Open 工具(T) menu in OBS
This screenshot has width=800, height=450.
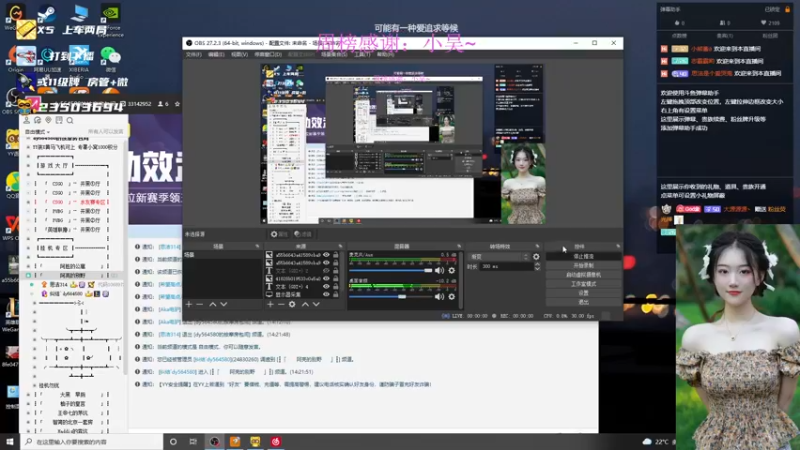pos(362,55)
